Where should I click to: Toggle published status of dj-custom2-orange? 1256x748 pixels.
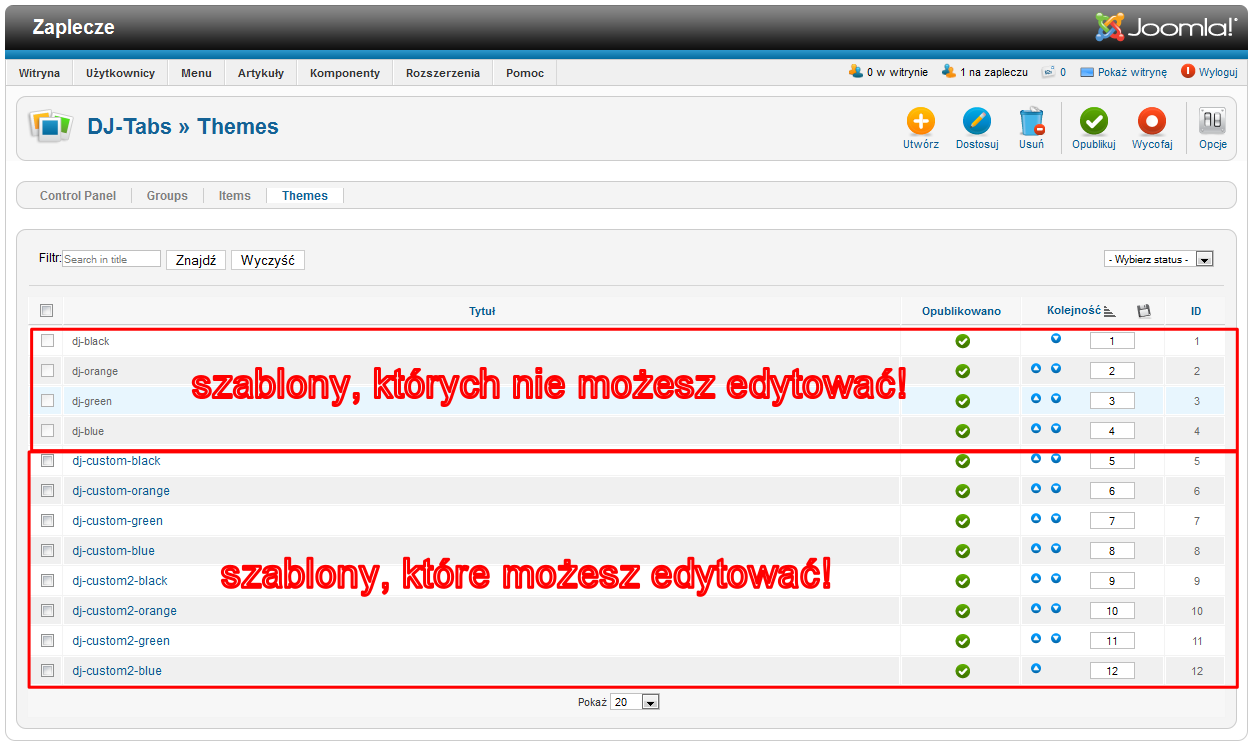[962, 611]
